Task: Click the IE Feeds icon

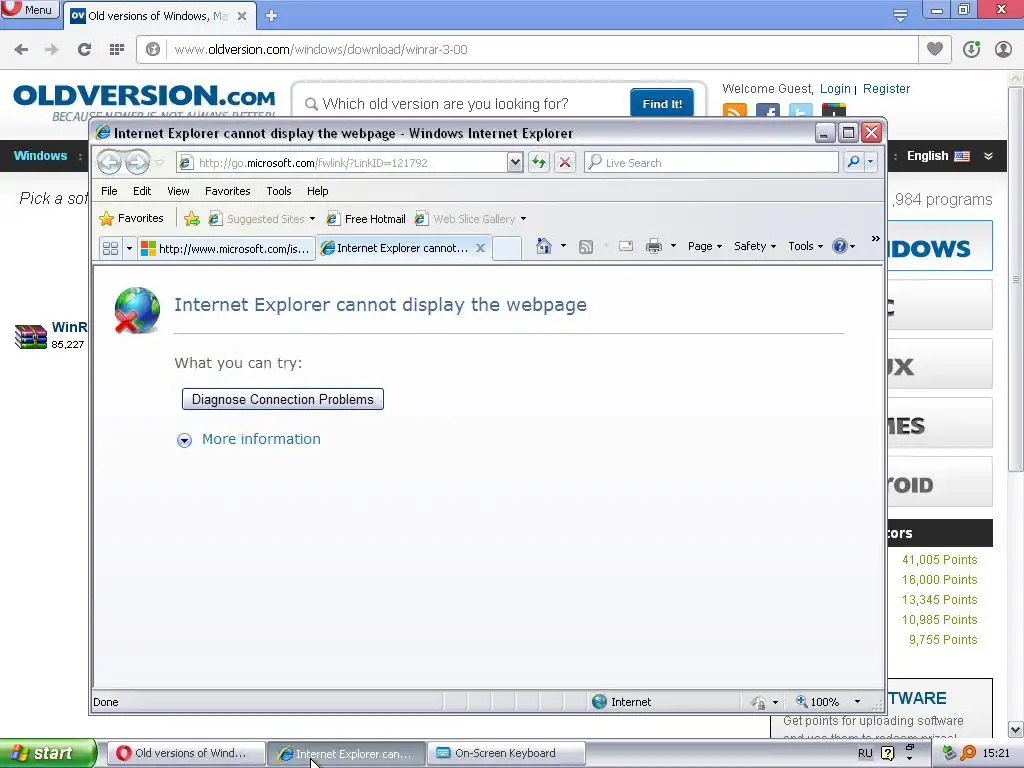Action: tap(586, 247)
